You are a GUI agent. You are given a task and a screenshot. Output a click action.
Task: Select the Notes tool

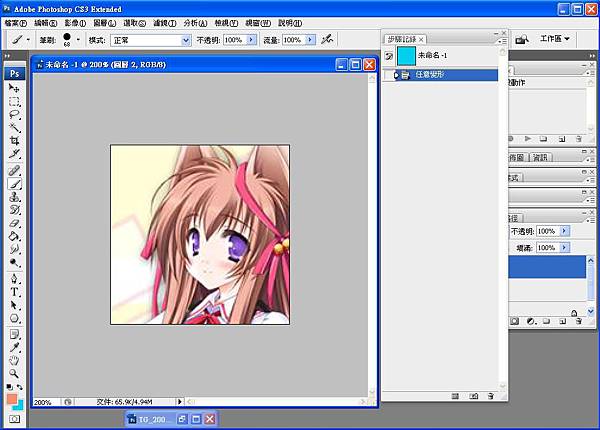(14, 334)
